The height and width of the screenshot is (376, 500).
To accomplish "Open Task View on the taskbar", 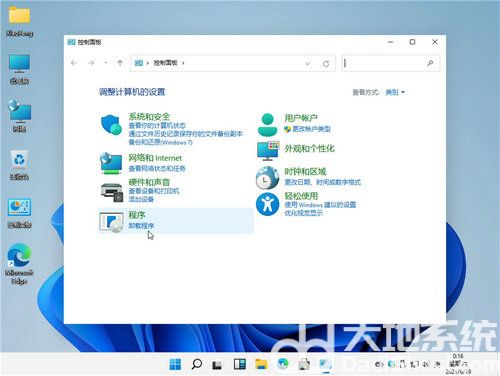I will tap(217, 365).
